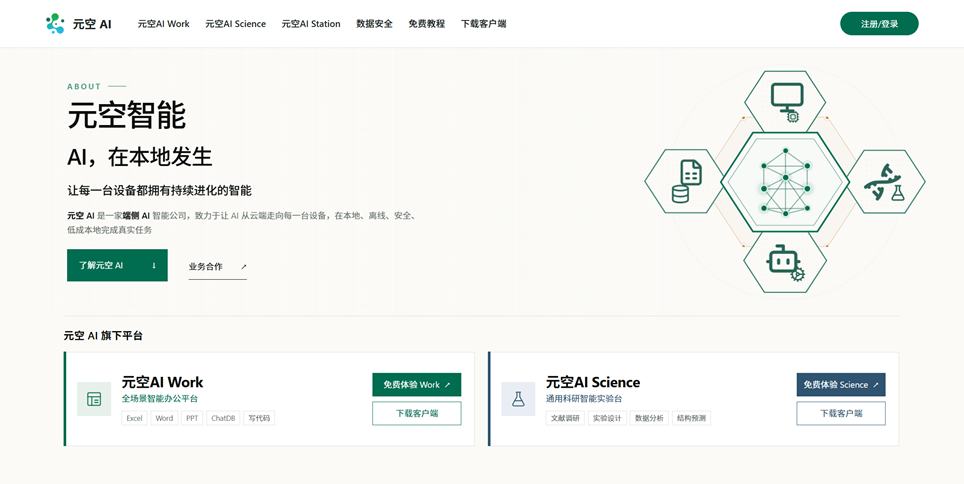Click the 注册/登录 button
The image size is (964, 484).
pyautogui.click(x=879, y=23)
